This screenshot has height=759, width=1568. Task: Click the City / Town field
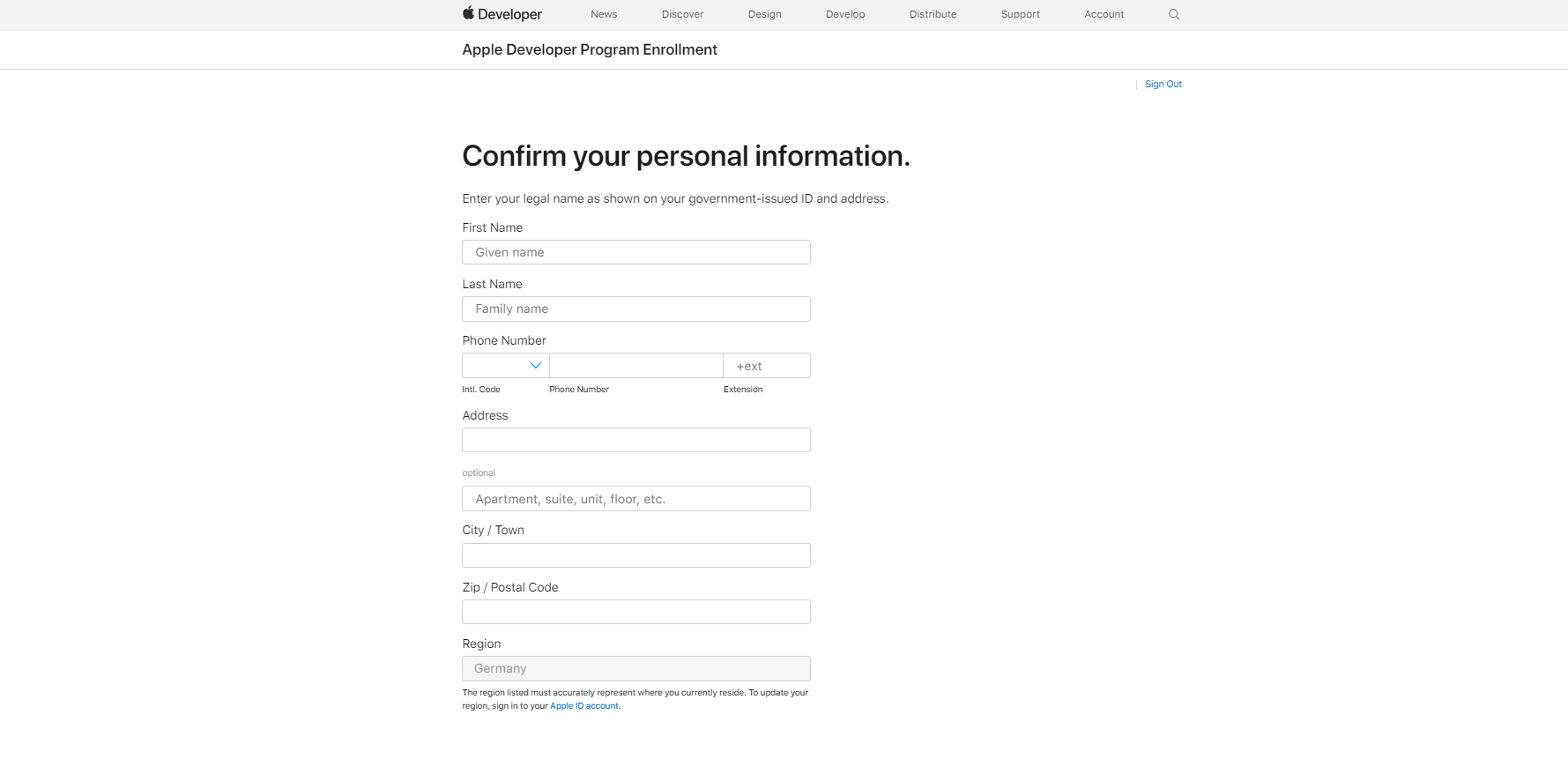(x=635, y=555)
